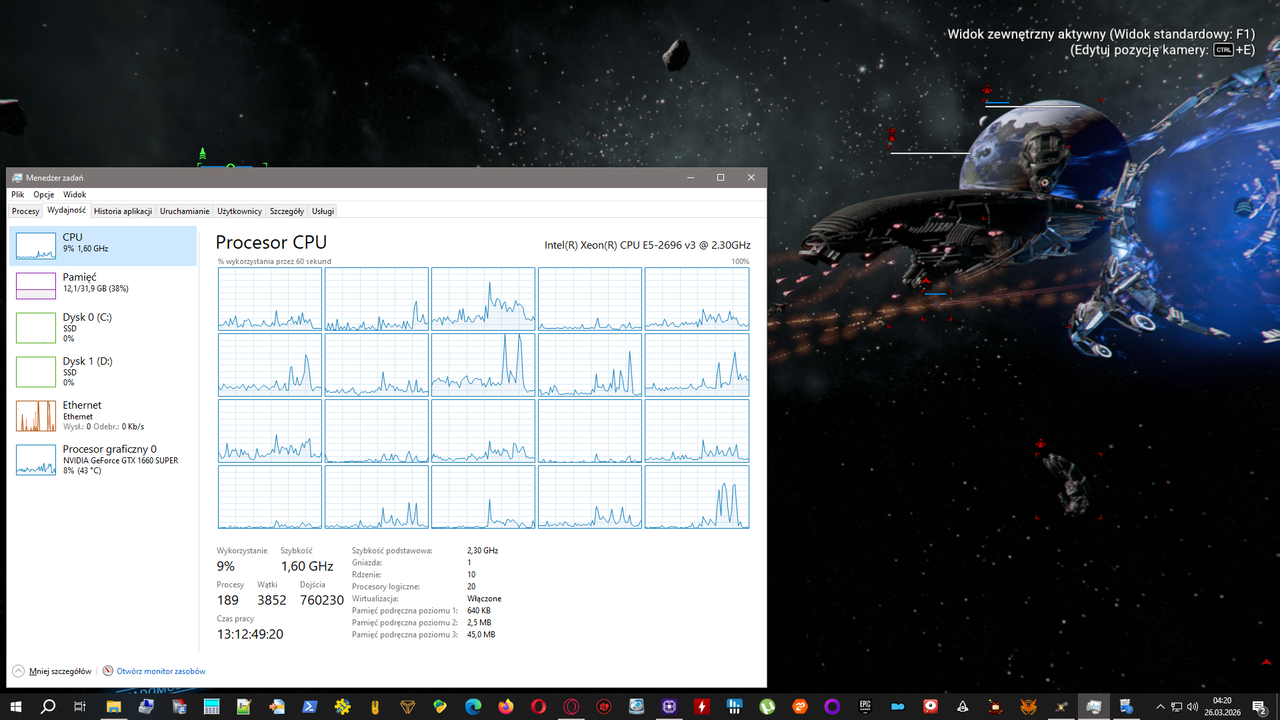Open the solid red Opera browser icon
This screenshot has width=1280, height=720.
click(538, 706)
